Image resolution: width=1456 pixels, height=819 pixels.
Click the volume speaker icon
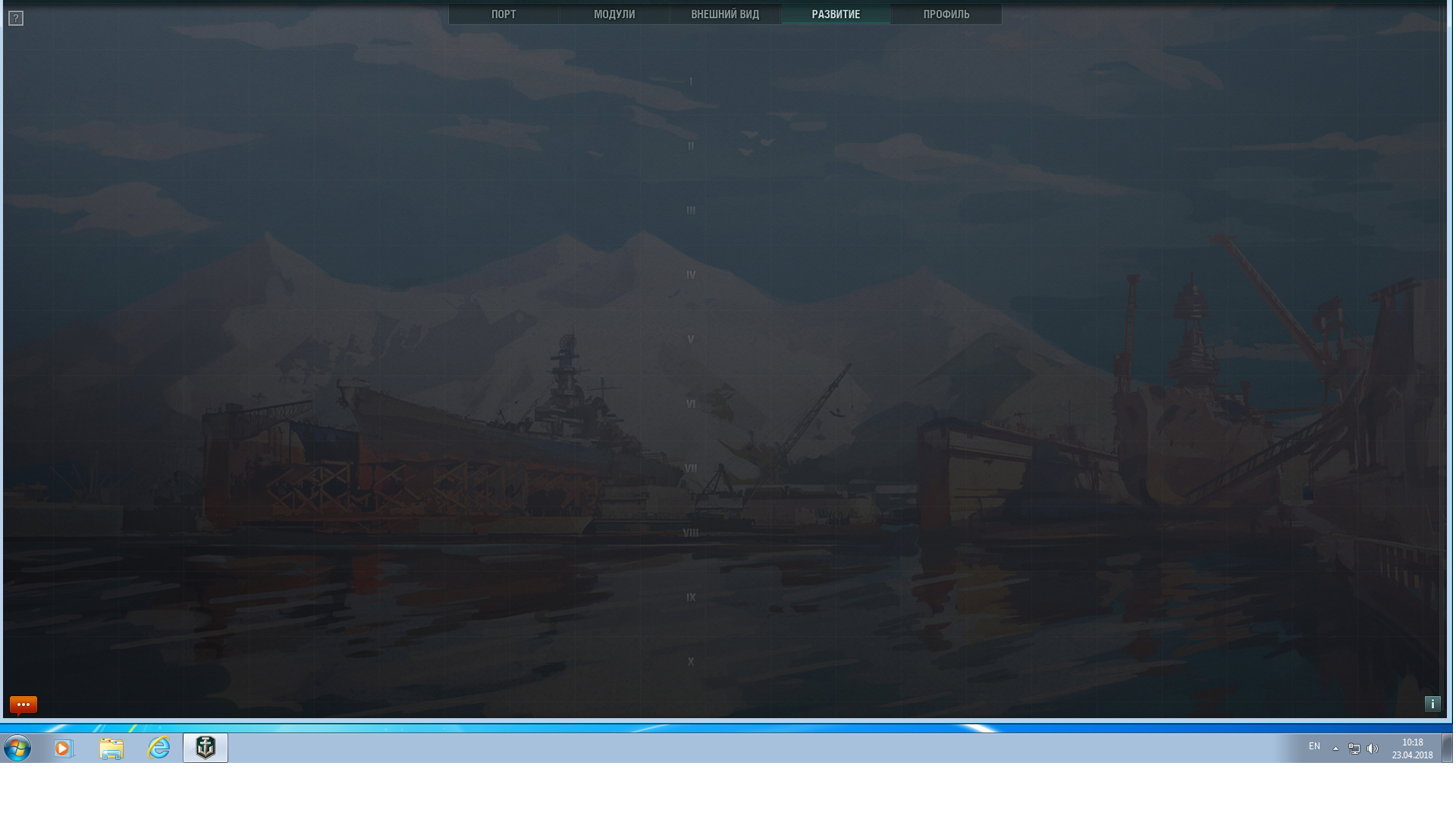point(1373,748)
